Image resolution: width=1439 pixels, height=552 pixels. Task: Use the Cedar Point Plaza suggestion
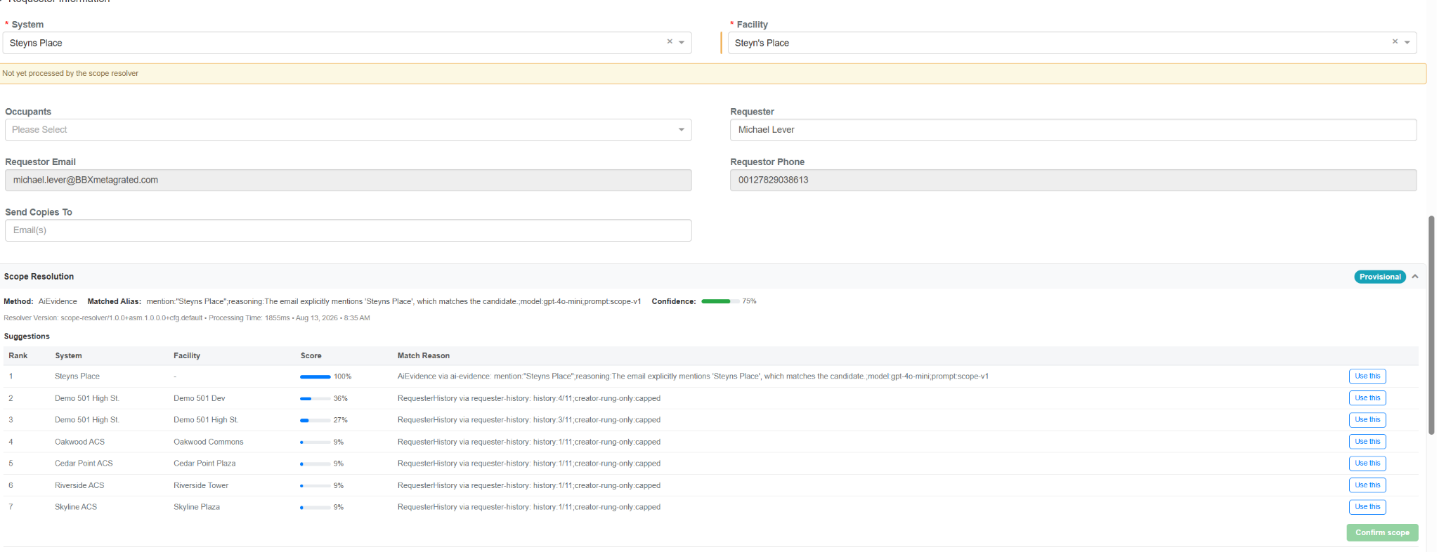pyautogui.click(x=1367, y=464)
